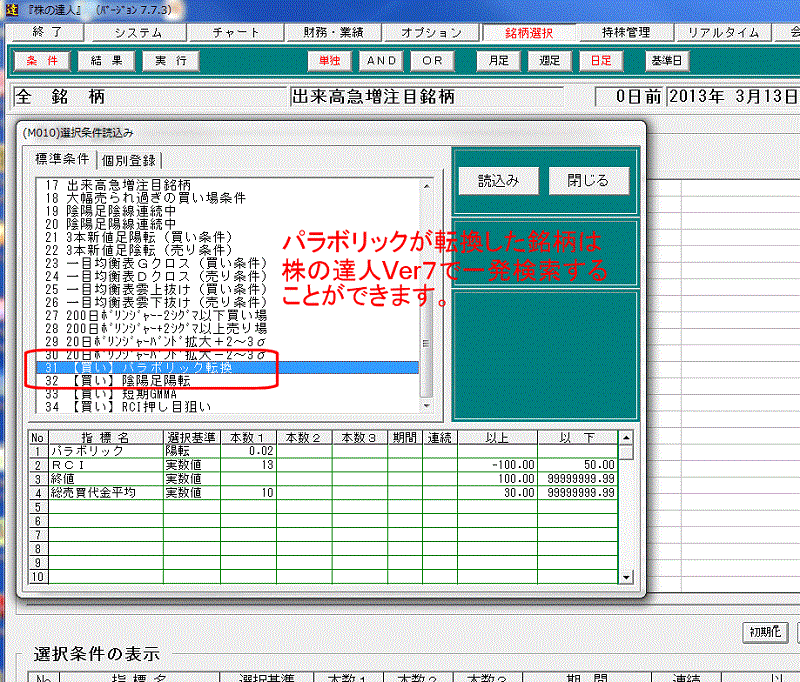The height and width of the screenshot is (682, 800).
Task: Select list item 34 【買い】RCI押し目狙い
Action: click(x=227, y=407)
